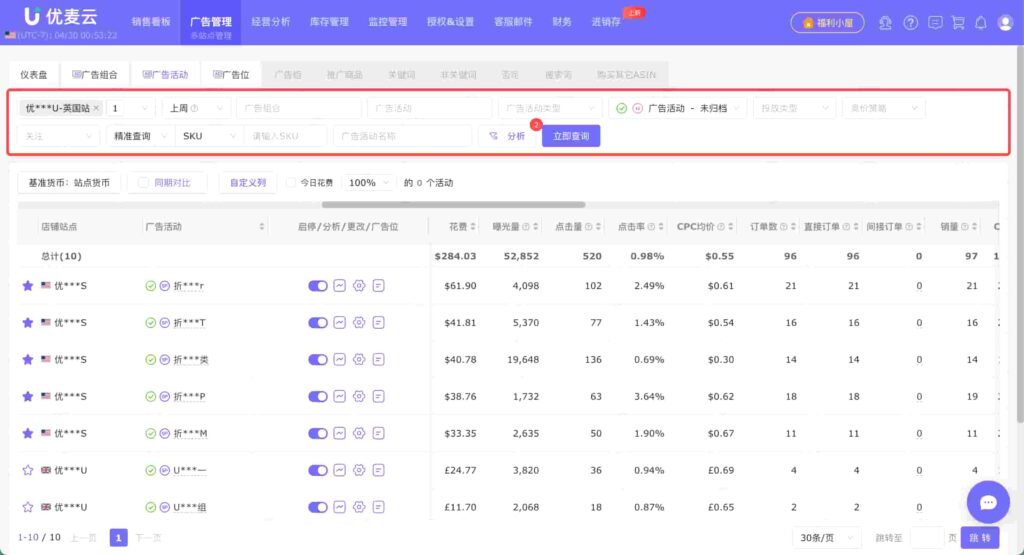
Task: Open notifications bell icon
Action: click(981, 23)
